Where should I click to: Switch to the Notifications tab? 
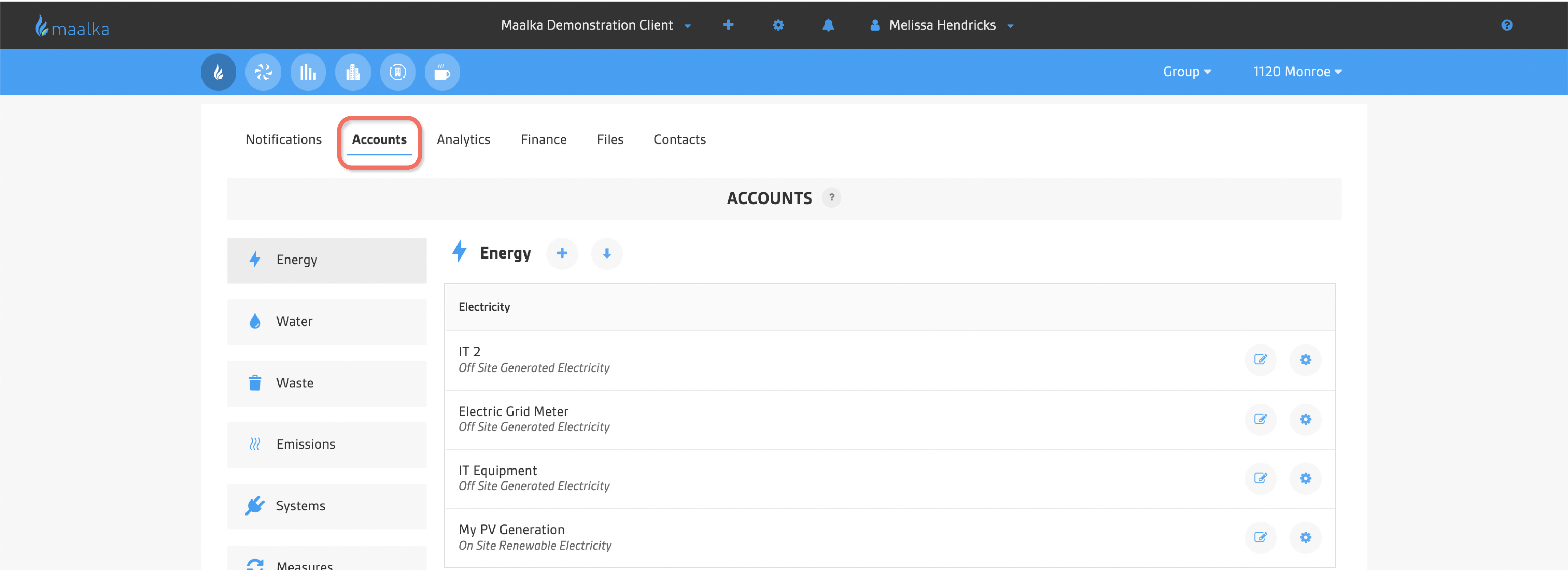pos(284,140)
